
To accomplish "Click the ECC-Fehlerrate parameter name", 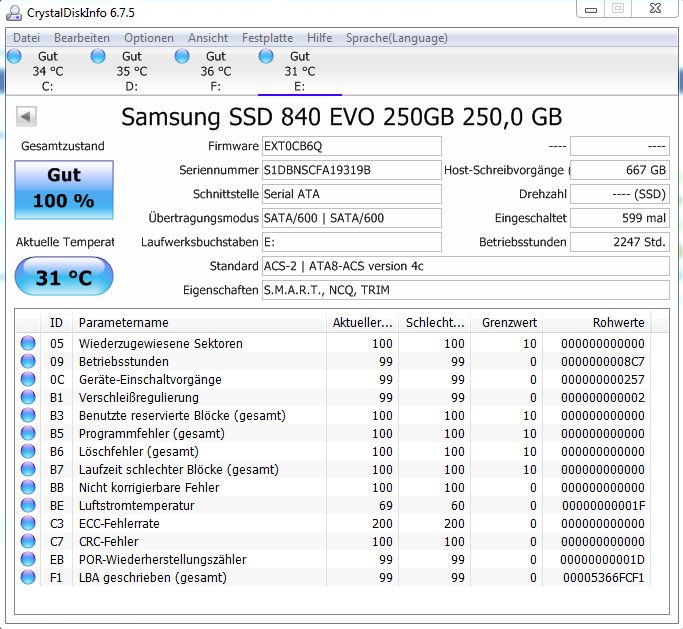I will [119, 524].
